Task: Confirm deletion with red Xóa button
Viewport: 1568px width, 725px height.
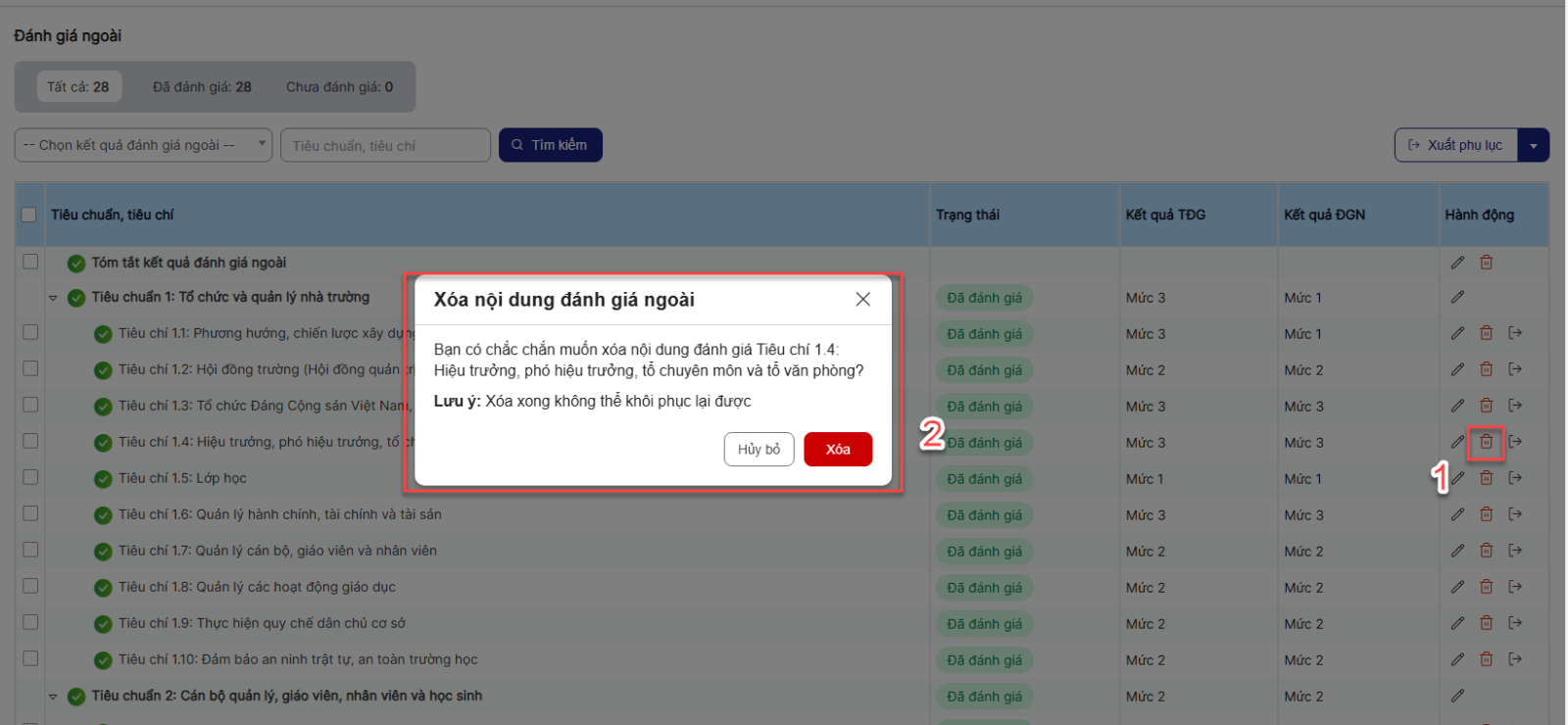Action: 837,450
